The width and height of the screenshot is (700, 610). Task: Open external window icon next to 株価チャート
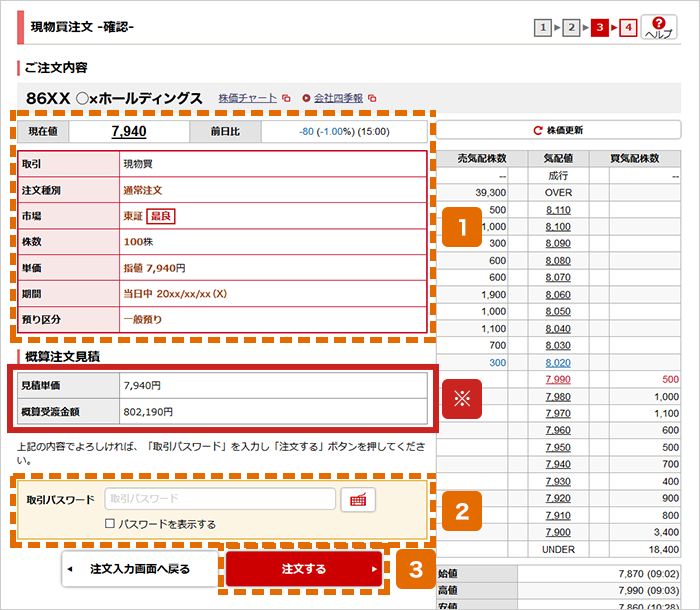click(287, 98)
